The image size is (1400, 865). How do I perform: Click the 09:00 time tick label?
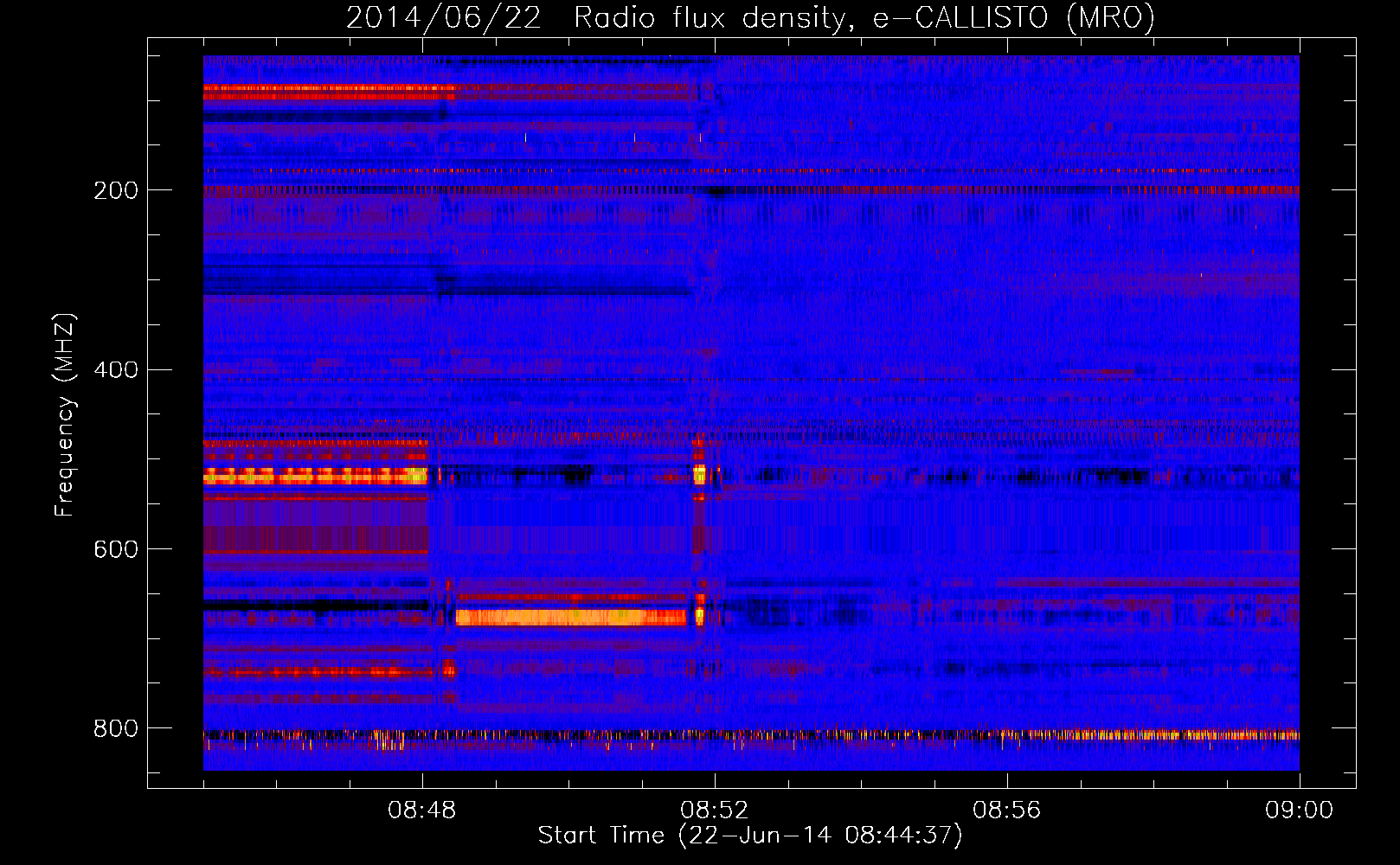(1300, 811)
